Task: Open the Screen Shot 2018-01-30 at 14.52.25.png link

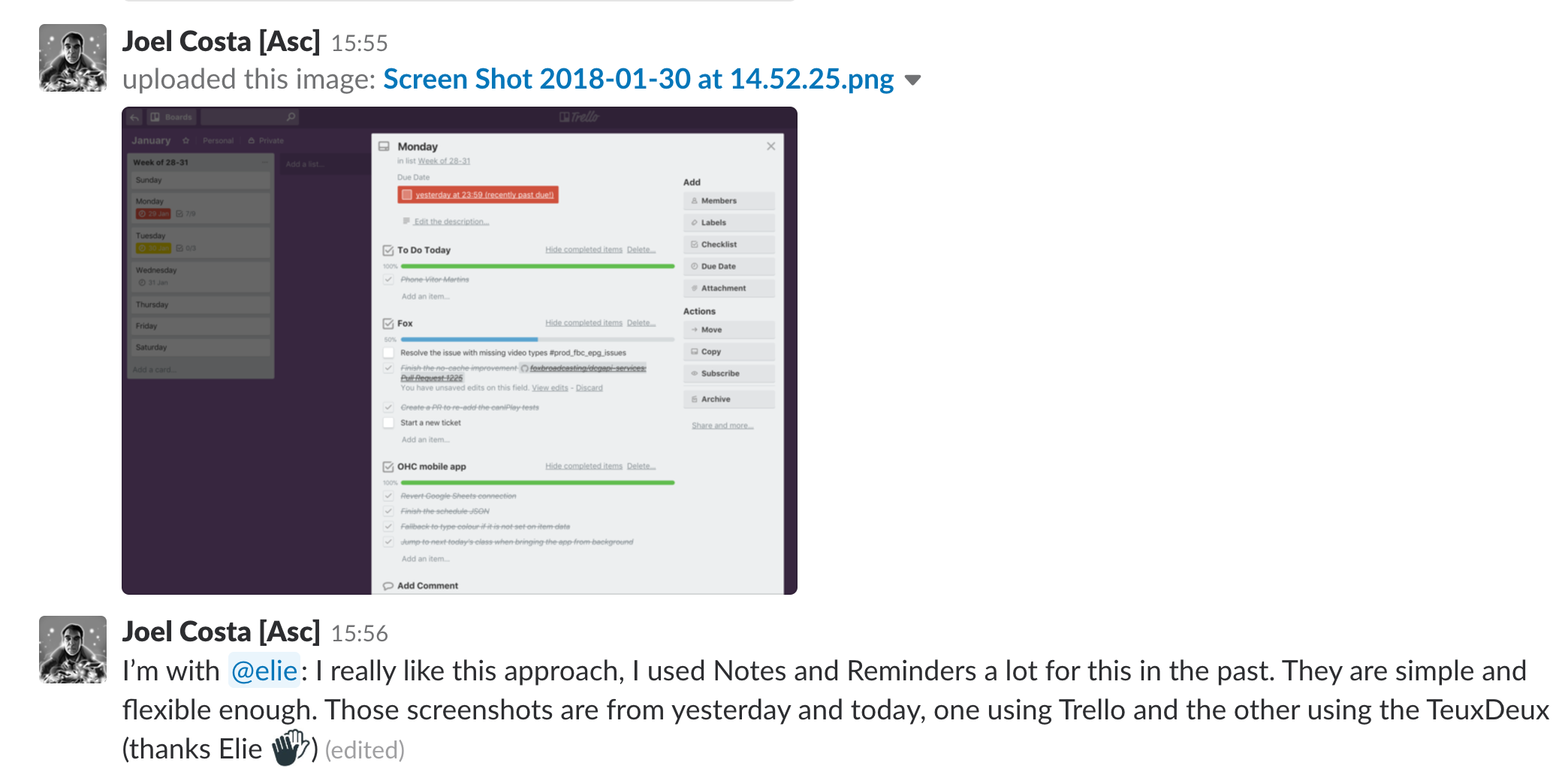Action: tap(638, 79)
